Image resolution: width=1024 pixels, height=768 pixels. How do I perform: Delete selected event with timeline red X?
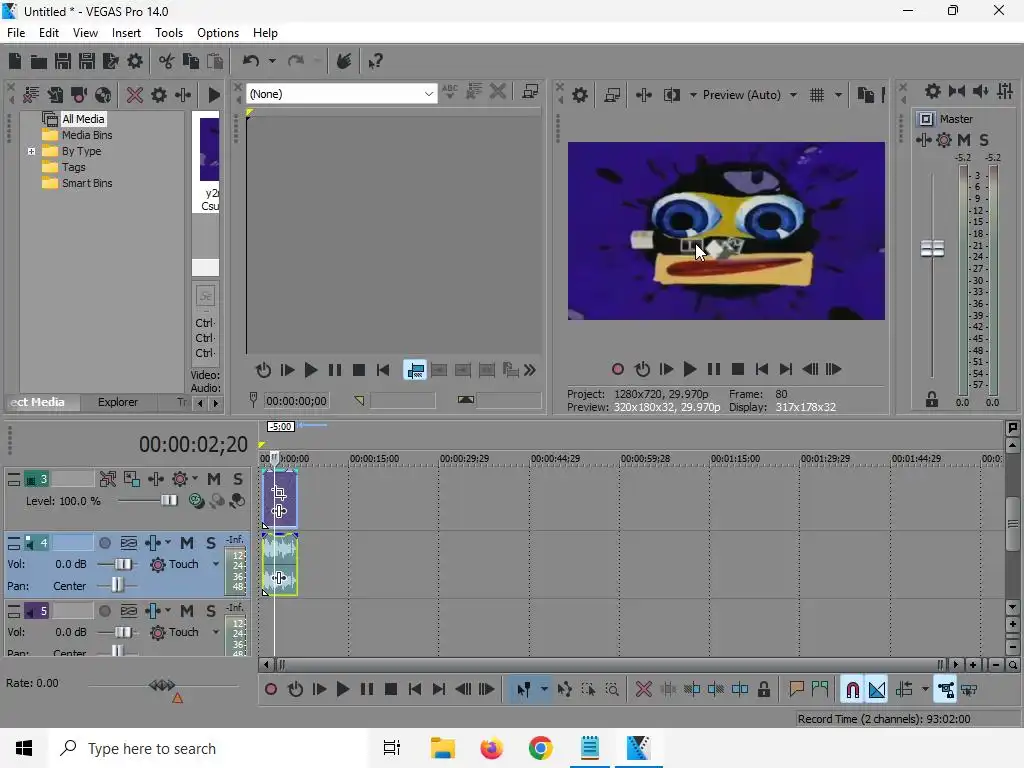coord(643,689)
